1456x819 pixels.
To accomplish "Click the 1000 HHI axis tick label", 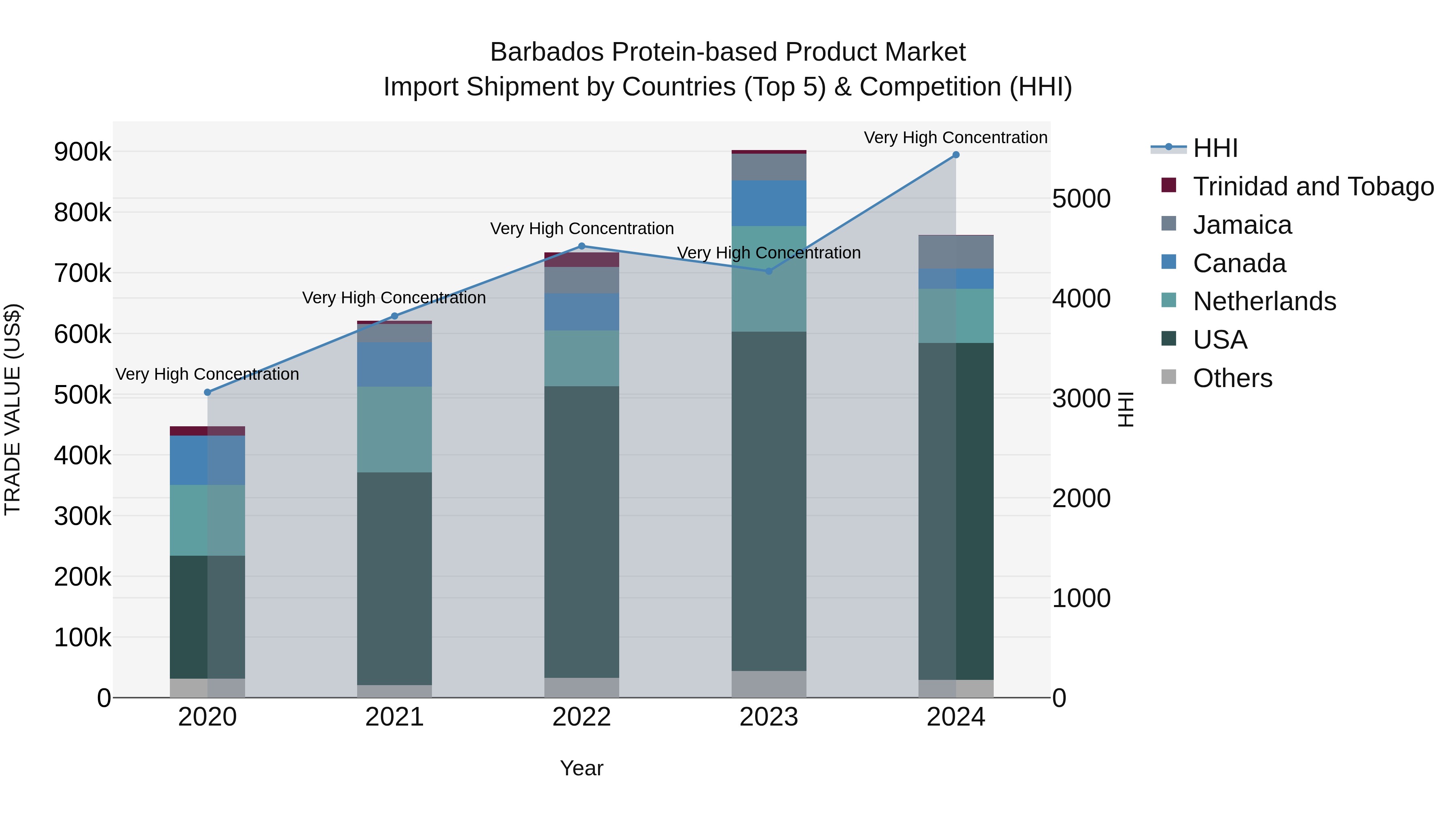I will coord(1081,598).
